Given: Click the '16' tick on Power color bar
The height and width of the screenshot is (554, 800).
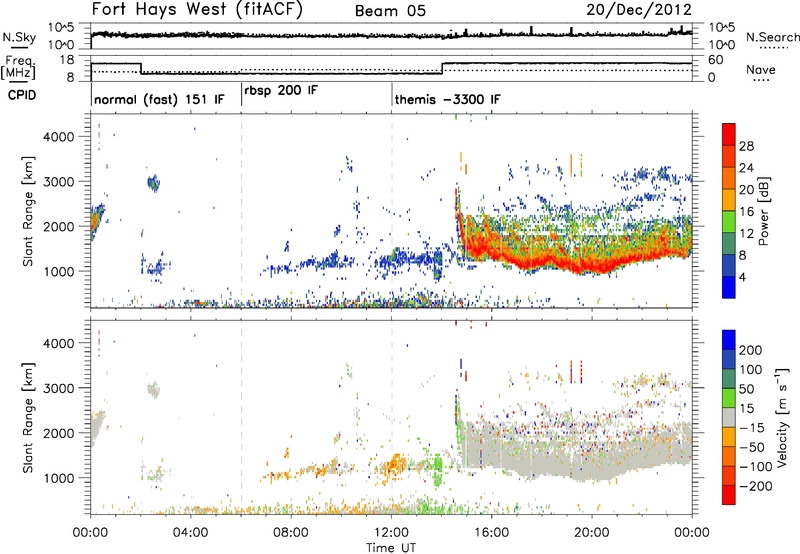Looking at the screenshot, I should (746, 211).
